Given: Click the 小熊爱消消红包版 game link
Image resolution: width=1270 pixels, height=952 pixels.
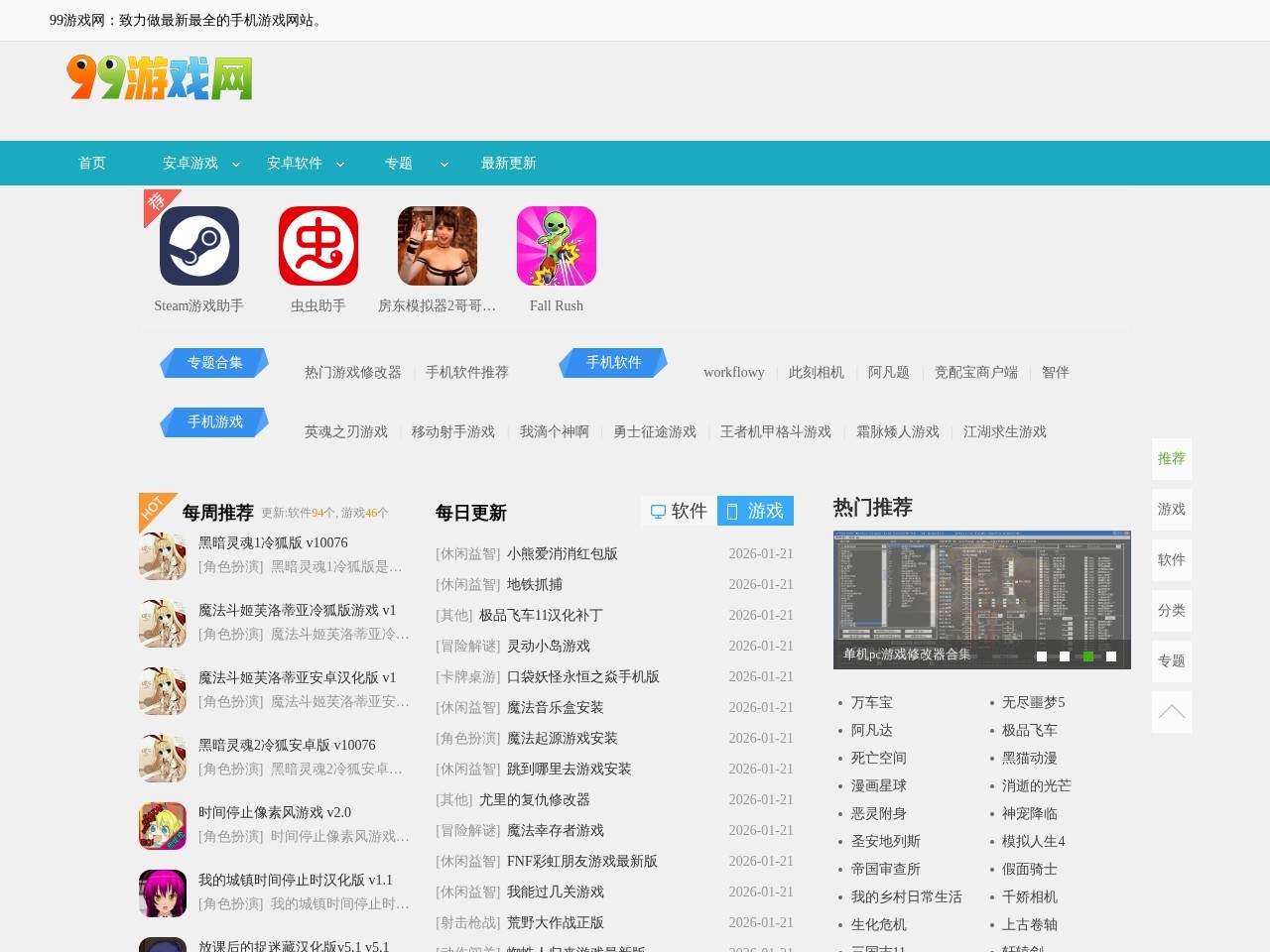Looking at the screenshot, I should [x=562, y=554].
